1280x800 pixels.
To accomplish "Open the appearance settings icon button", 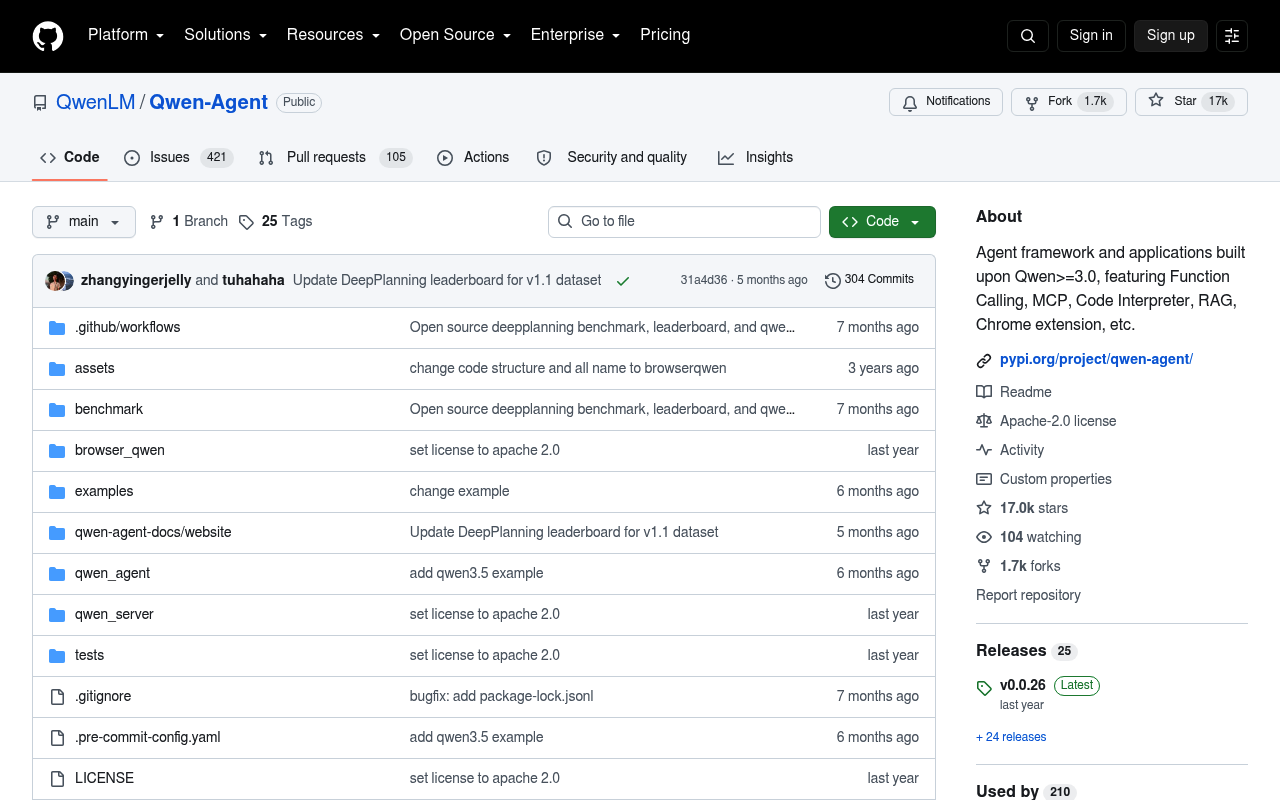I will (x=1232, y=36).
